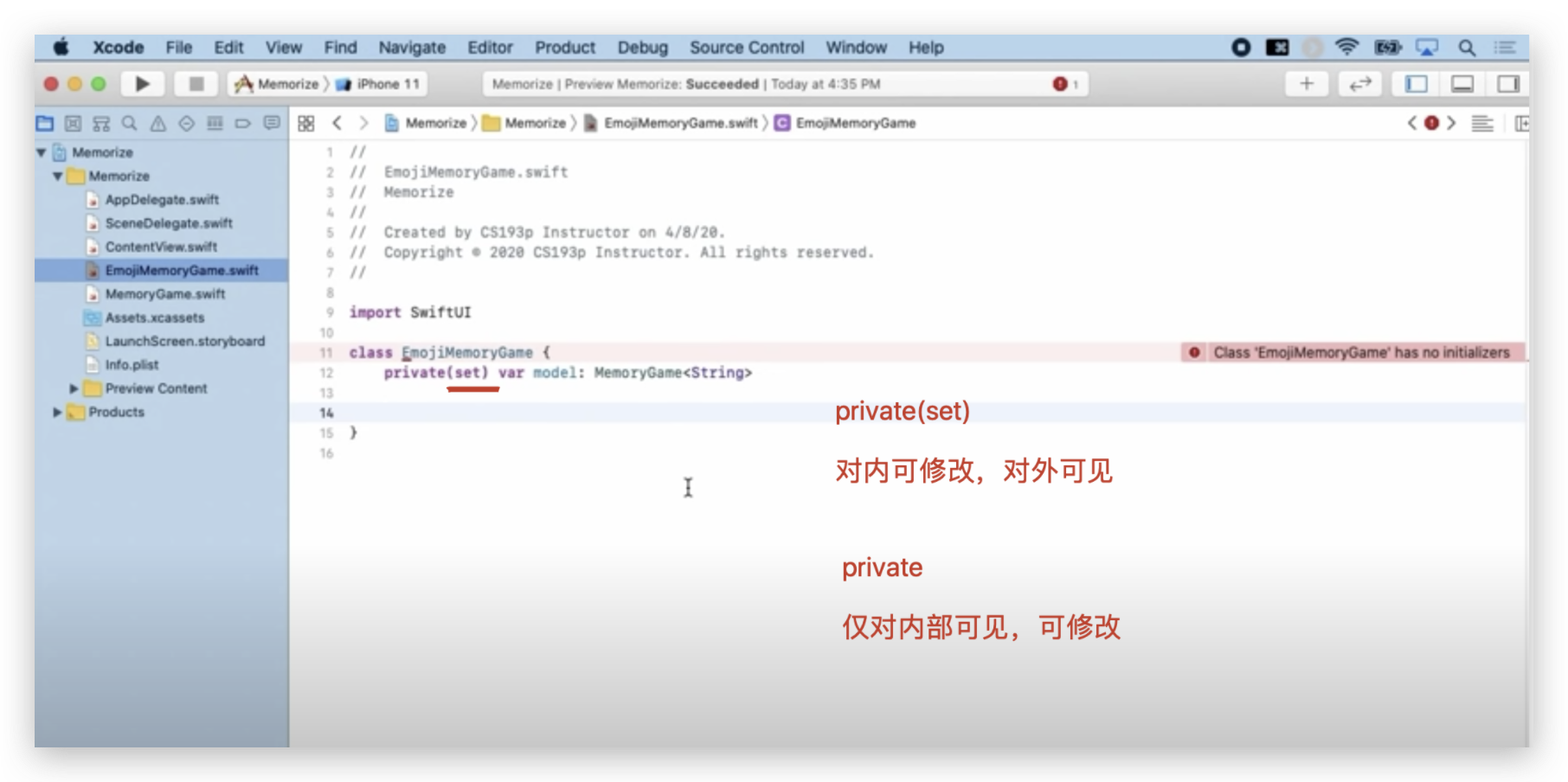Click line number 11 in the gutter
1568x782 pixels.
click(326, 353)
